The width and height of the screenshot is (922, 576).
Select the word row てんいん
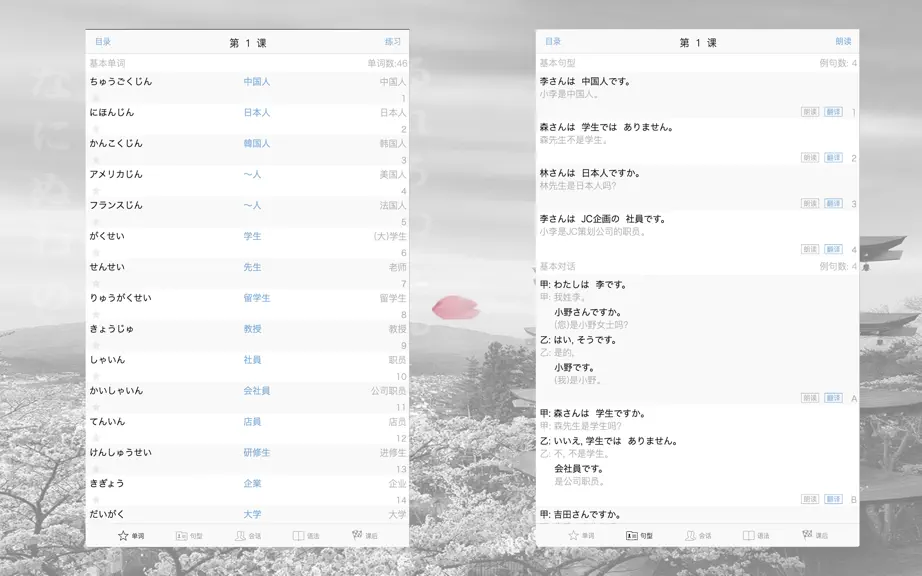click(x=248, y=428)
